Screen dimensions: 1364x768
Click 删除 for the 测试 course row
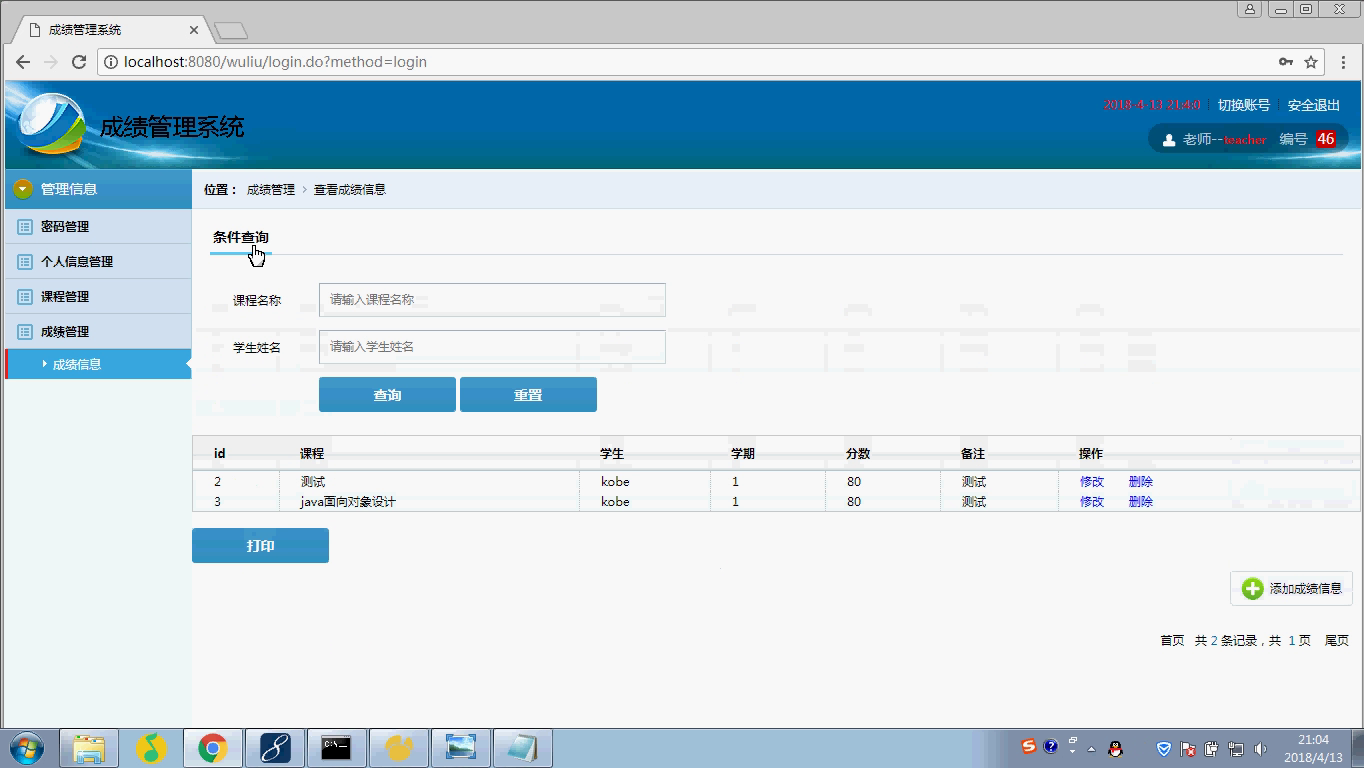(x=1141, y=482)
